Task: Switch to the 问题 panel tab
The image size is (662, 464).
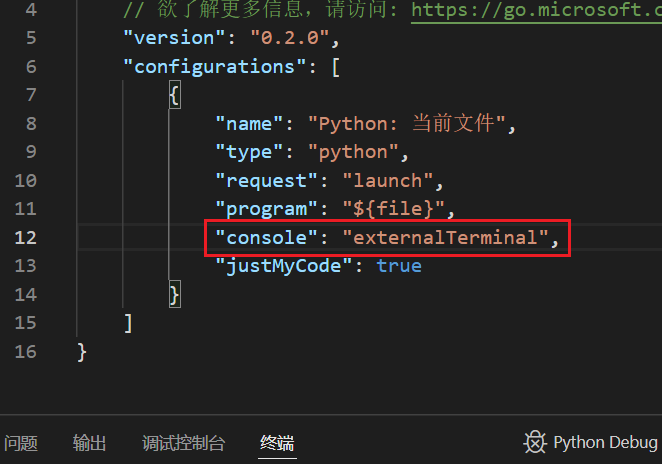Action: point(21,443)
